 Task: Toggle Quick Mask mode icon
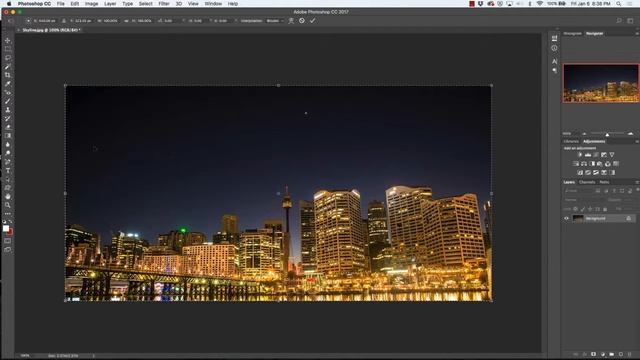(8, 241)
